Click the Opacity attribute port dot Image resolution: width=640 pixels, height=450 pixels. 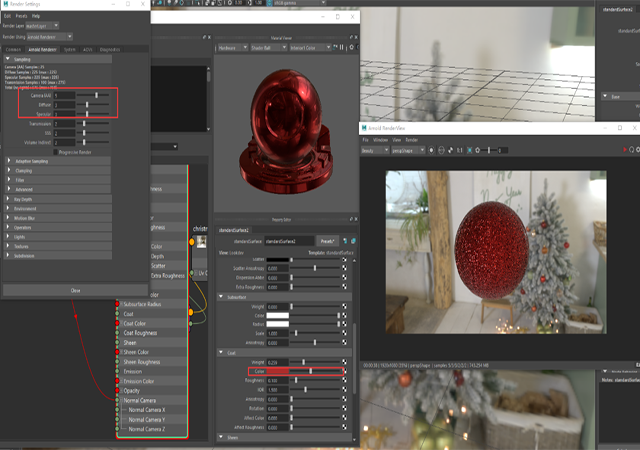click(117, 390)
